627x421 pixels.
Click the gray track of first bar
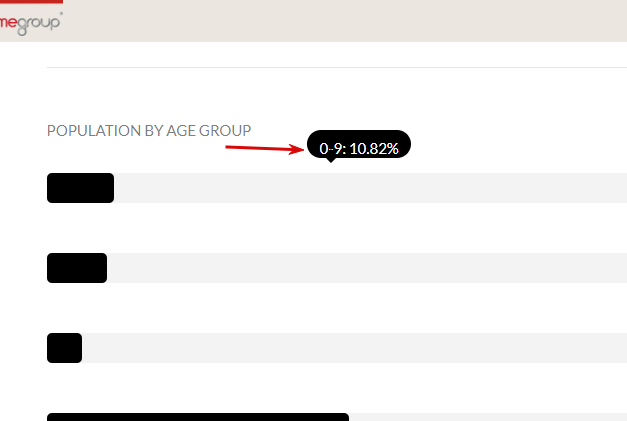tap(370, 188)
